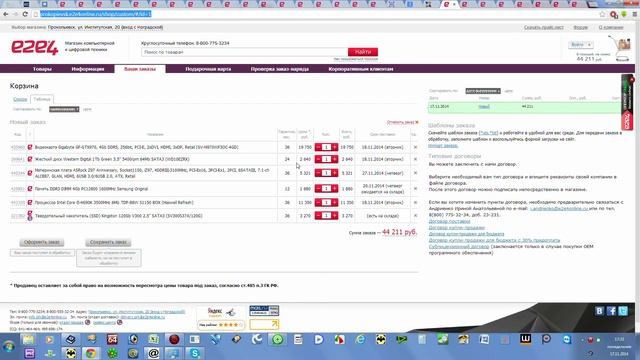Open Skype icon in taskbar

click(195, 353)
